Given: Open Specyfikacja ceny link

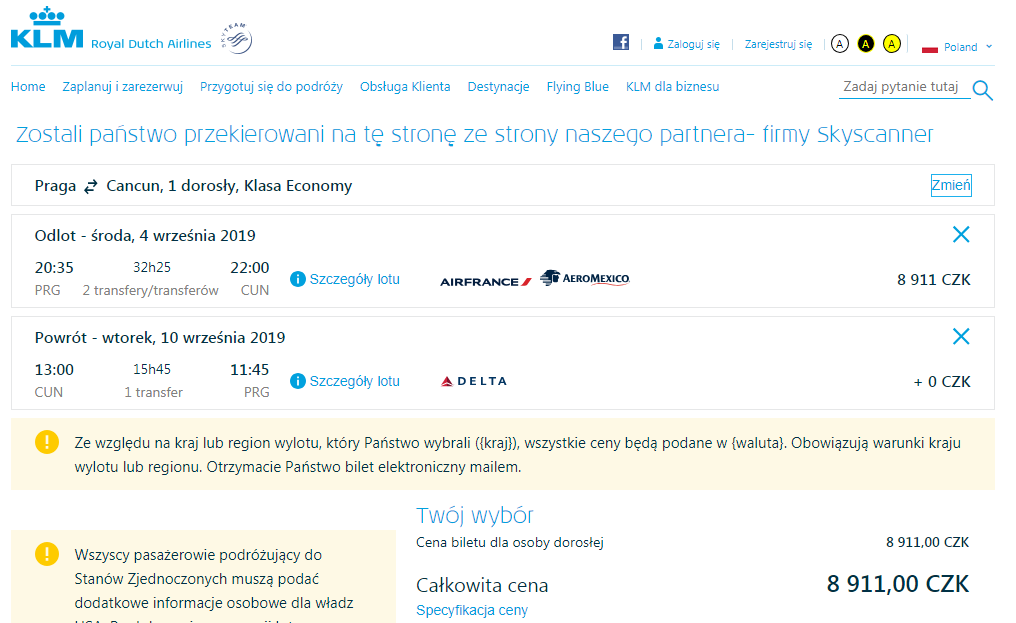Looking at the screenshot, I should tap(472, 610).
